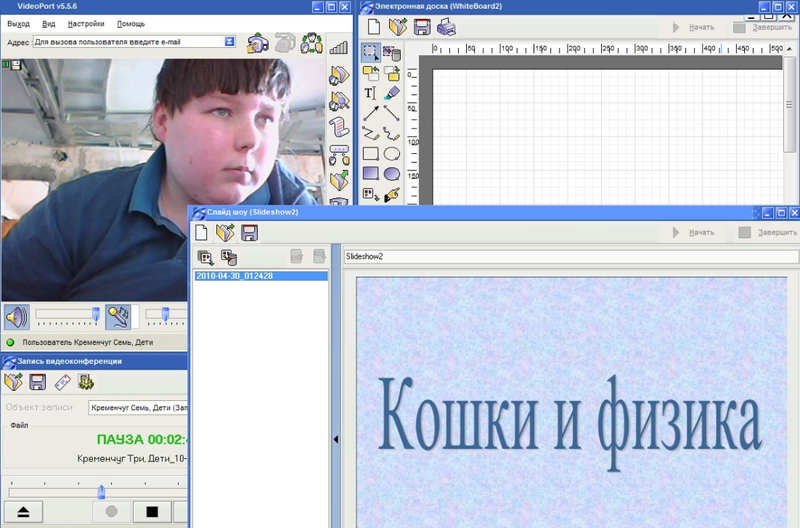Open the Помощь menu
800x528 pixels.
(x=131, y=24)
